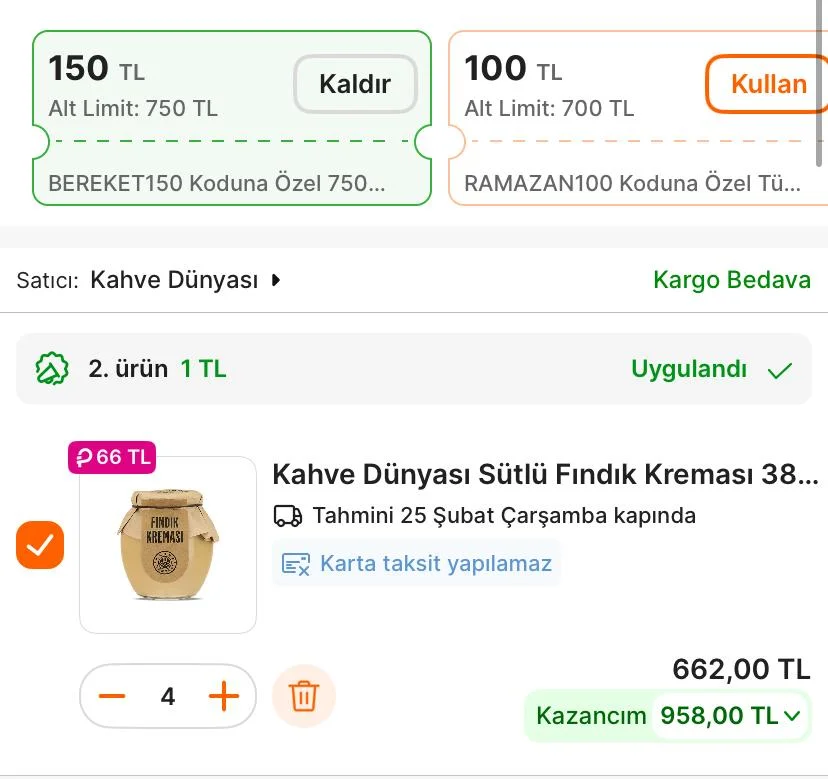The height and width of the screenshot is (779, 828).
Task: Open seller Kahve Dünyası arrow
Action: click(x=277, y=280)
